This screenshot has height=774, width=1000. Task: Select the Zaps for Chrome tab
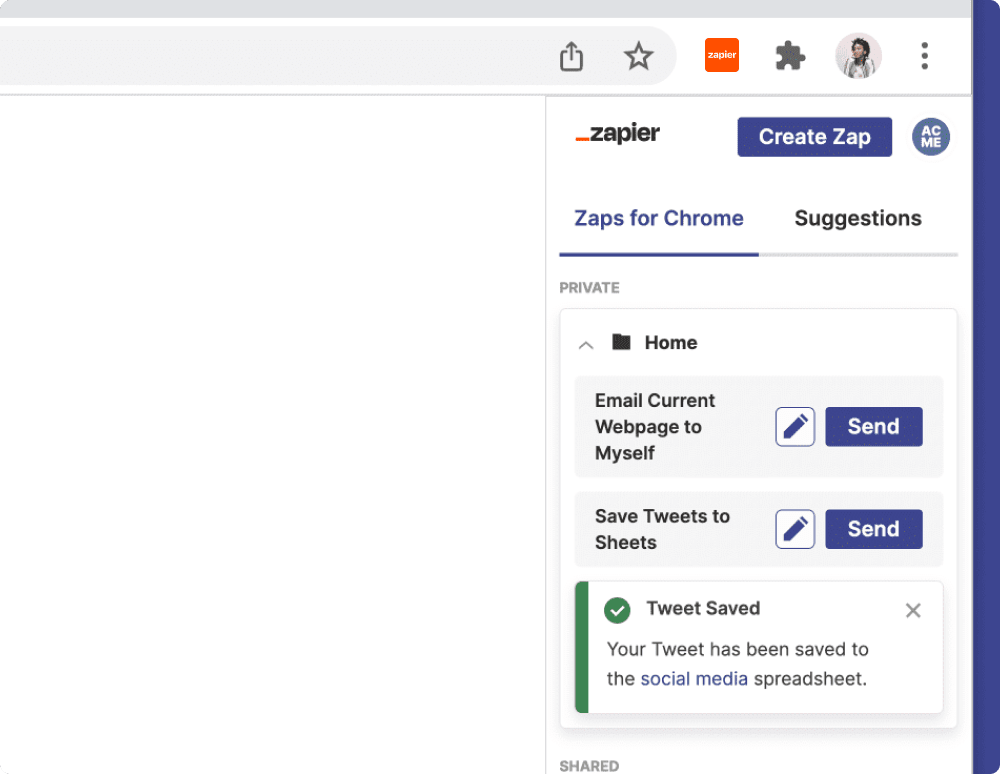click(x=658, y=218)
